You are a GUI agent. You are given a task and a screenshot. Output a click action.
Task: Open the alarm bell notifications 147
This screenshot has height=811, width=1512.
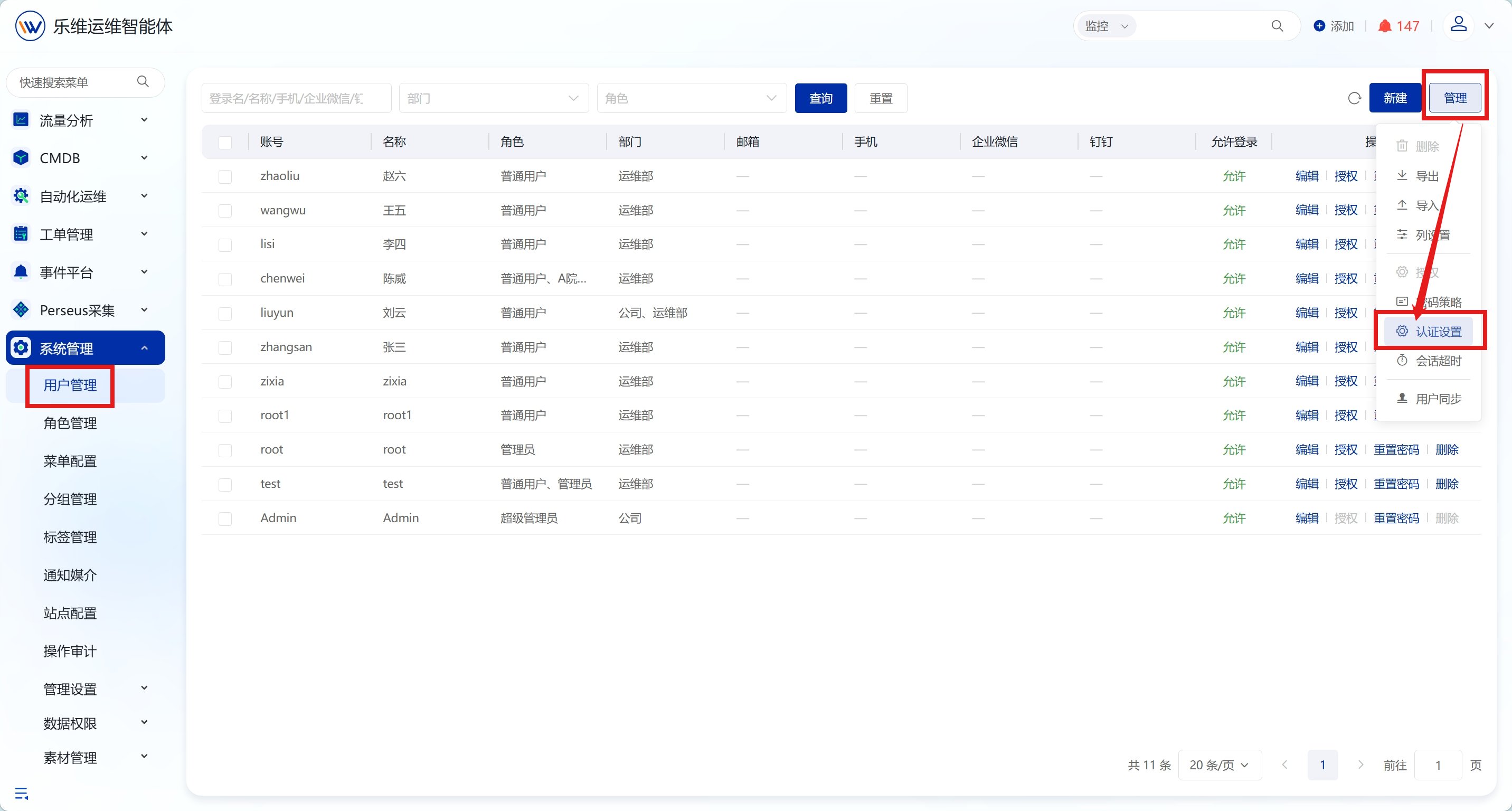pos(1398,26)
